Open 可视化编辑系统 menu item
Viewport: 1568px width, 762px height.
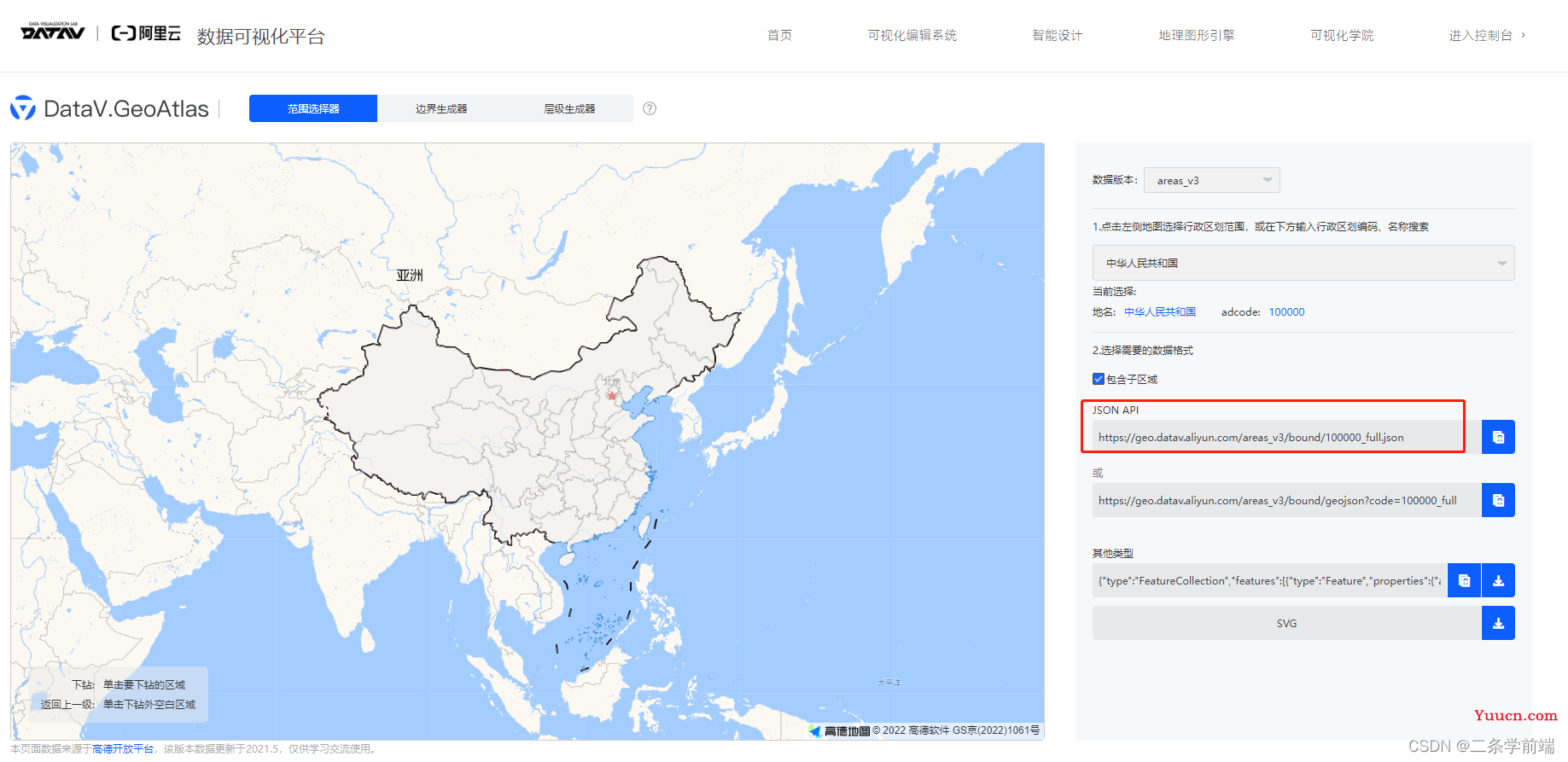pyautogui.click(x=912, y=35)
